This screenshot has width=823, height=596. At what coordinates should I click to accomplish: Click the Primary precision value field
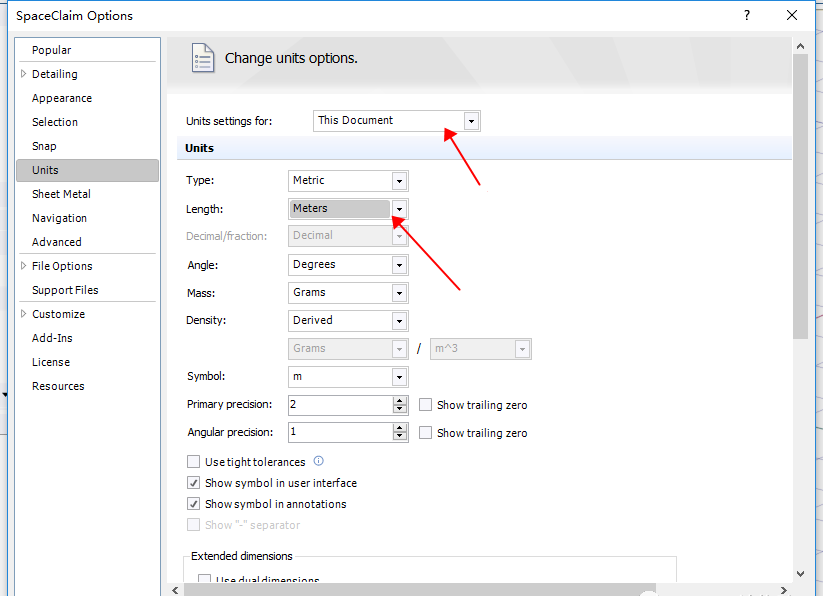coord(340,405)
